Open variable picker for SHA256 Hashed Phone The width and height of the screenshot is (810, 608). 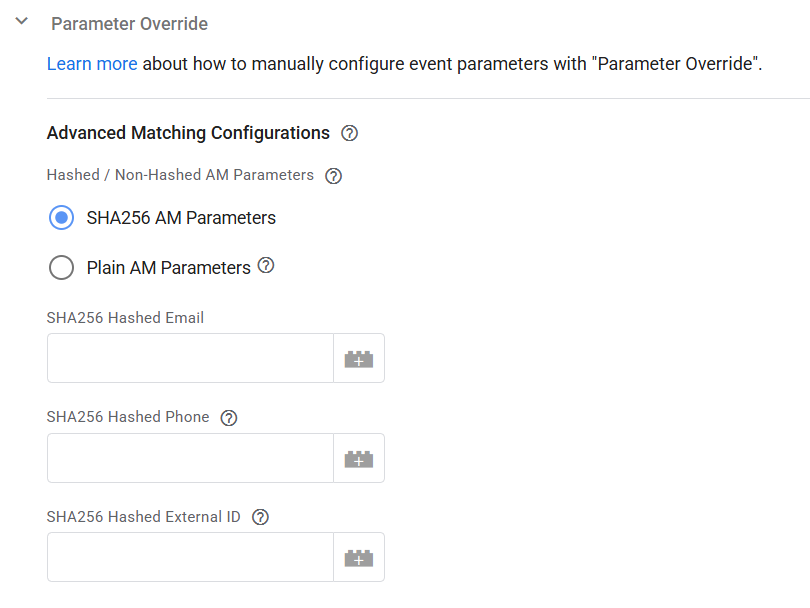click(359, 458)
